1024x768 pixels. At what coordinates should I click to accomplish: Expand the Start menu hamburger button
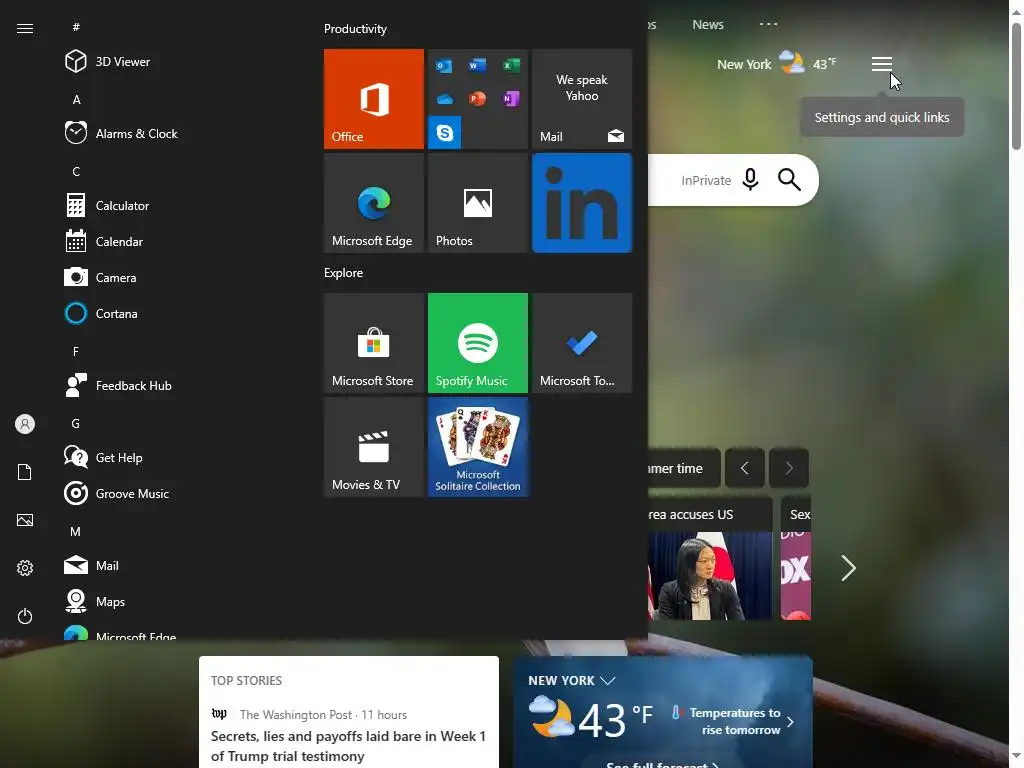pyautogui.click(x=25, y=28)
